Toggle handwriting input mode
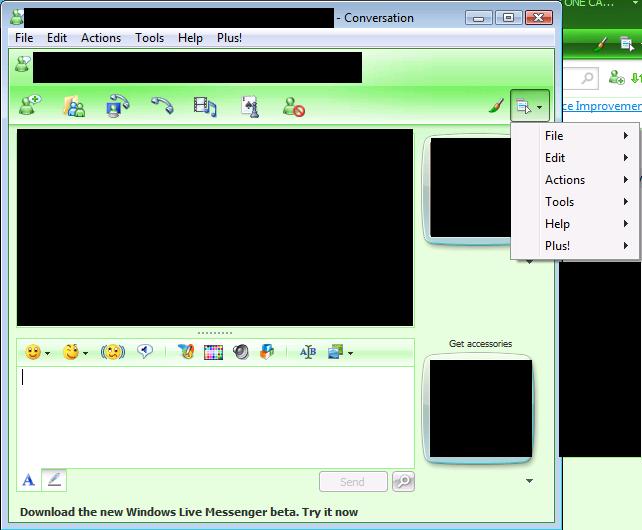 pos(55,480)
